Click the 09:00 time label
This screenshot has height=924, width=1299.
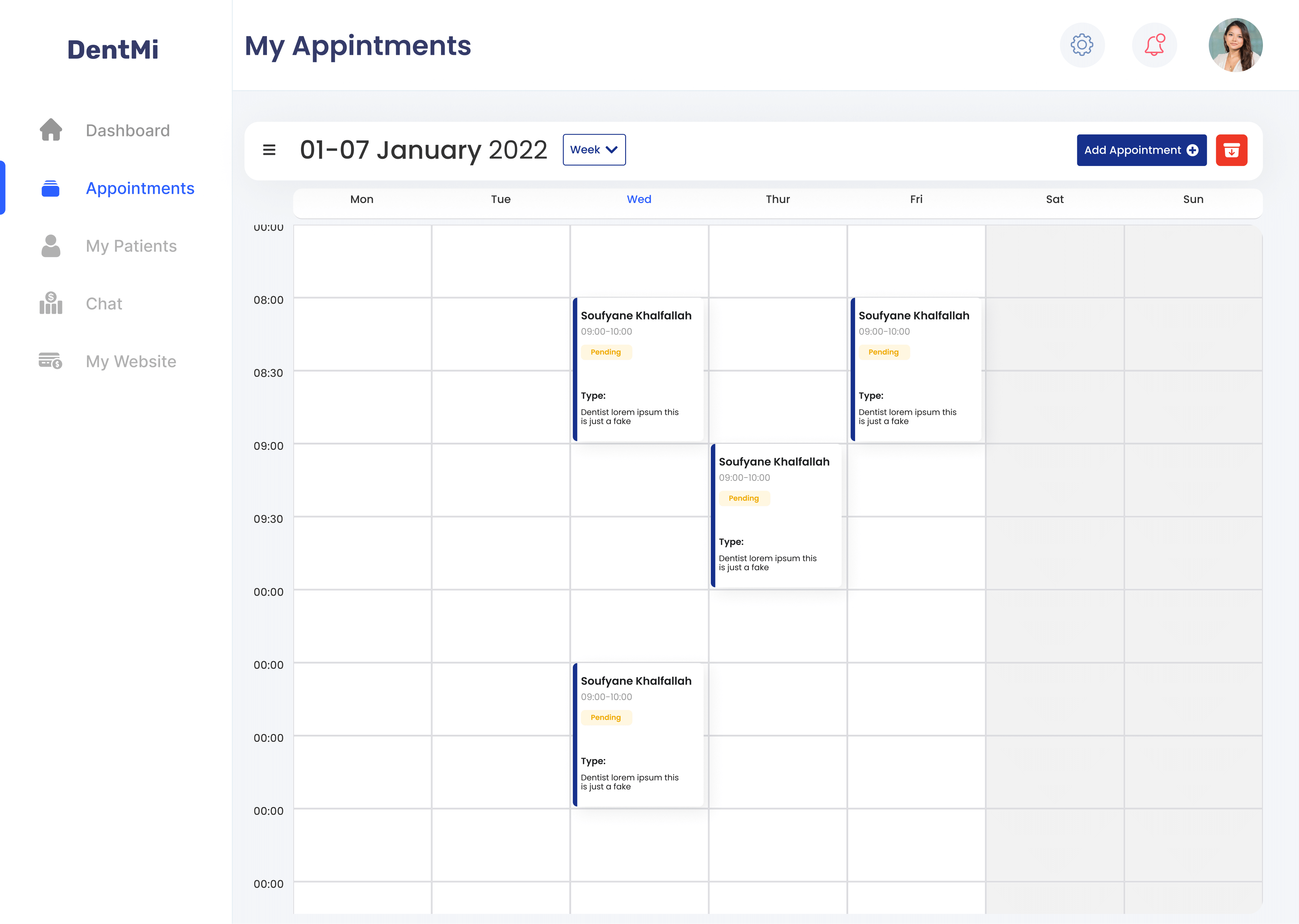click(x=269, y=446)
